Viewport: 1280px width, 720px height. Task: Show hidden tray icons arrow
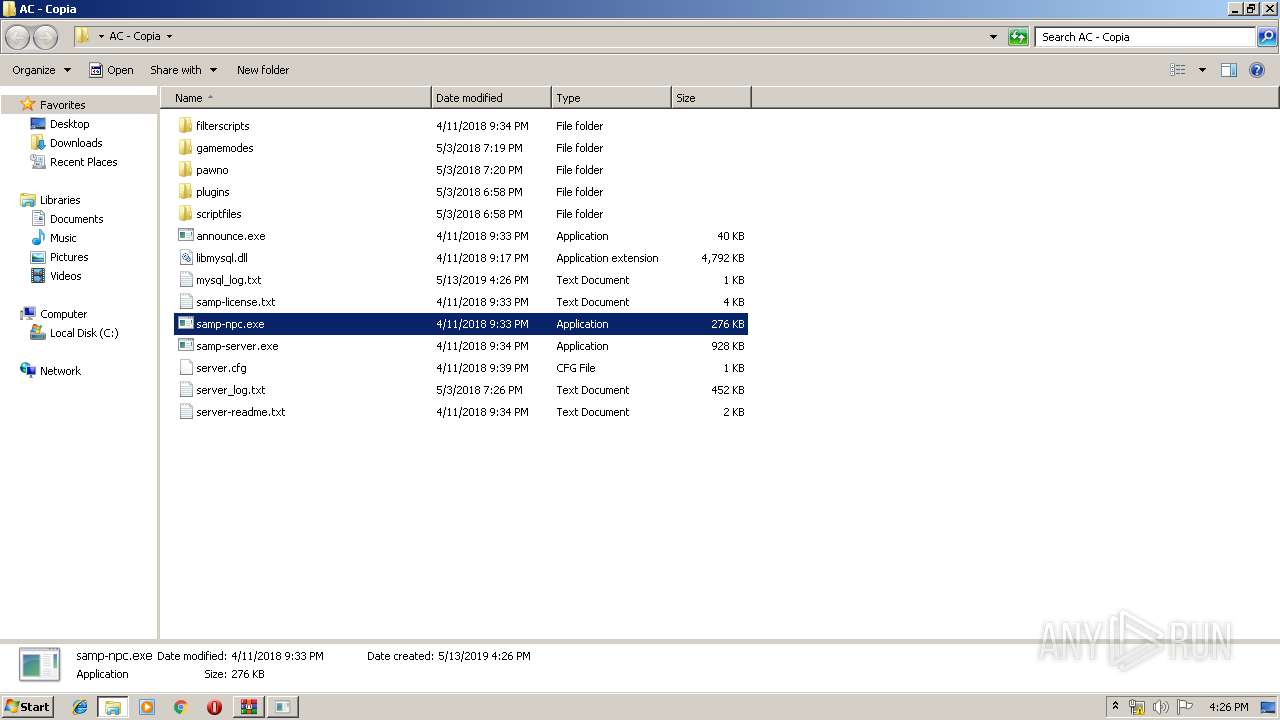tap(1116, 707)
